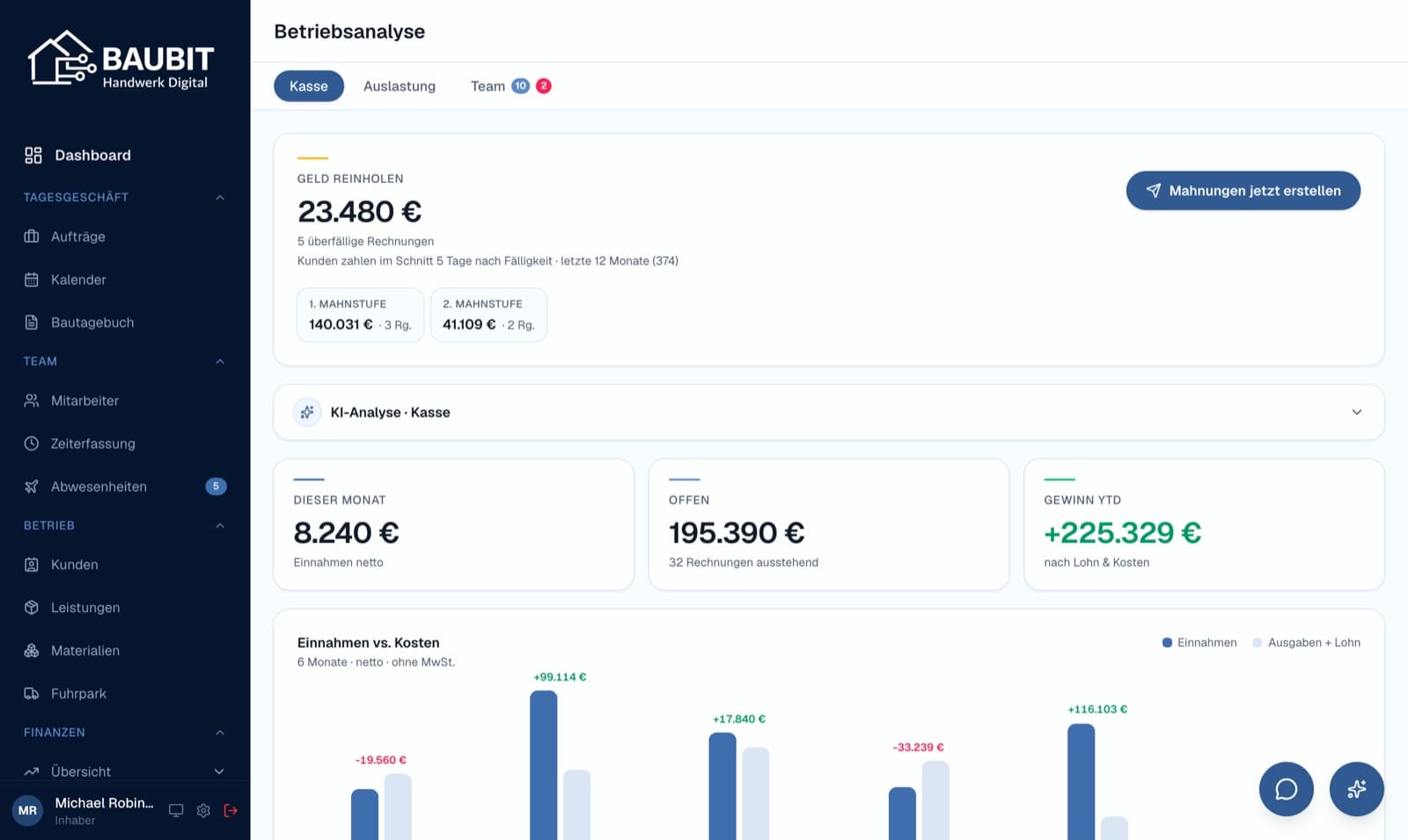Click the KI-Analyse sparkle icon
Image resolution: width=1408 pixels, height=840 pixels.
coord(307,412)
